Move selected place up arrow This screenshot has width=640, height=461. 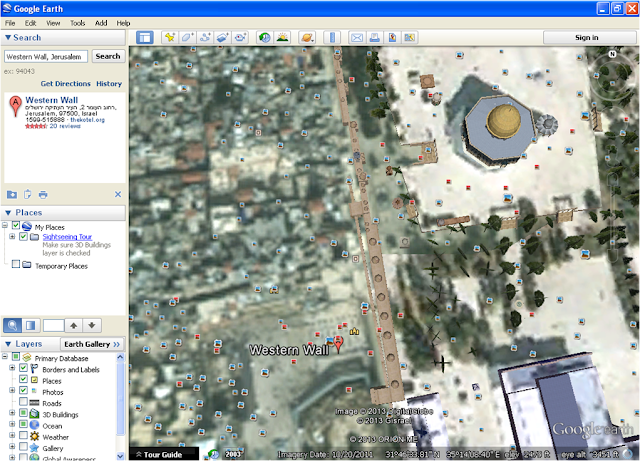point(73,325)
